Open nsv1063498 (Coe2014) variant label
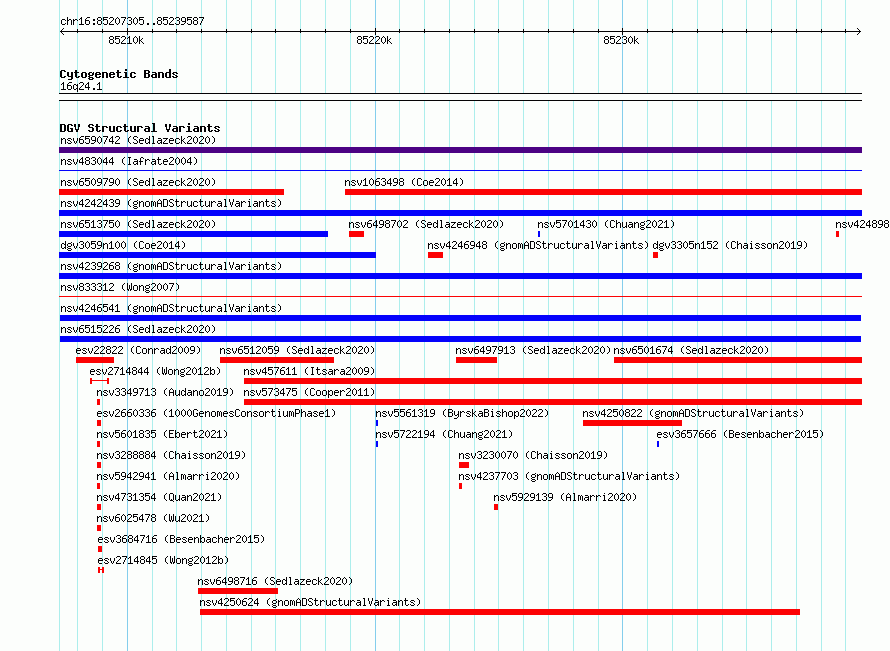This screenshot has width=890, height=651. pos(404,182)
